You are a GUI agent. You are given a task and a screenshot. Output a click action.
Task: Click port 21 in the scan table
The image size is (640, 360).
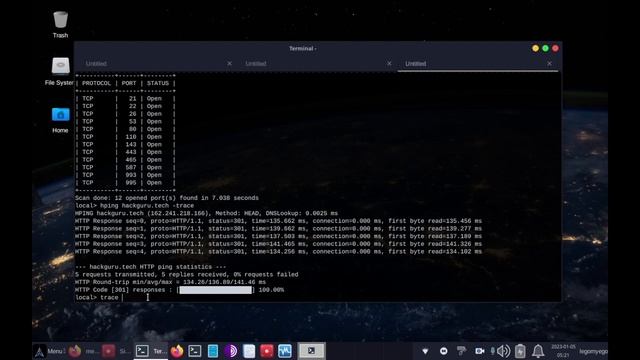(132, 99)
